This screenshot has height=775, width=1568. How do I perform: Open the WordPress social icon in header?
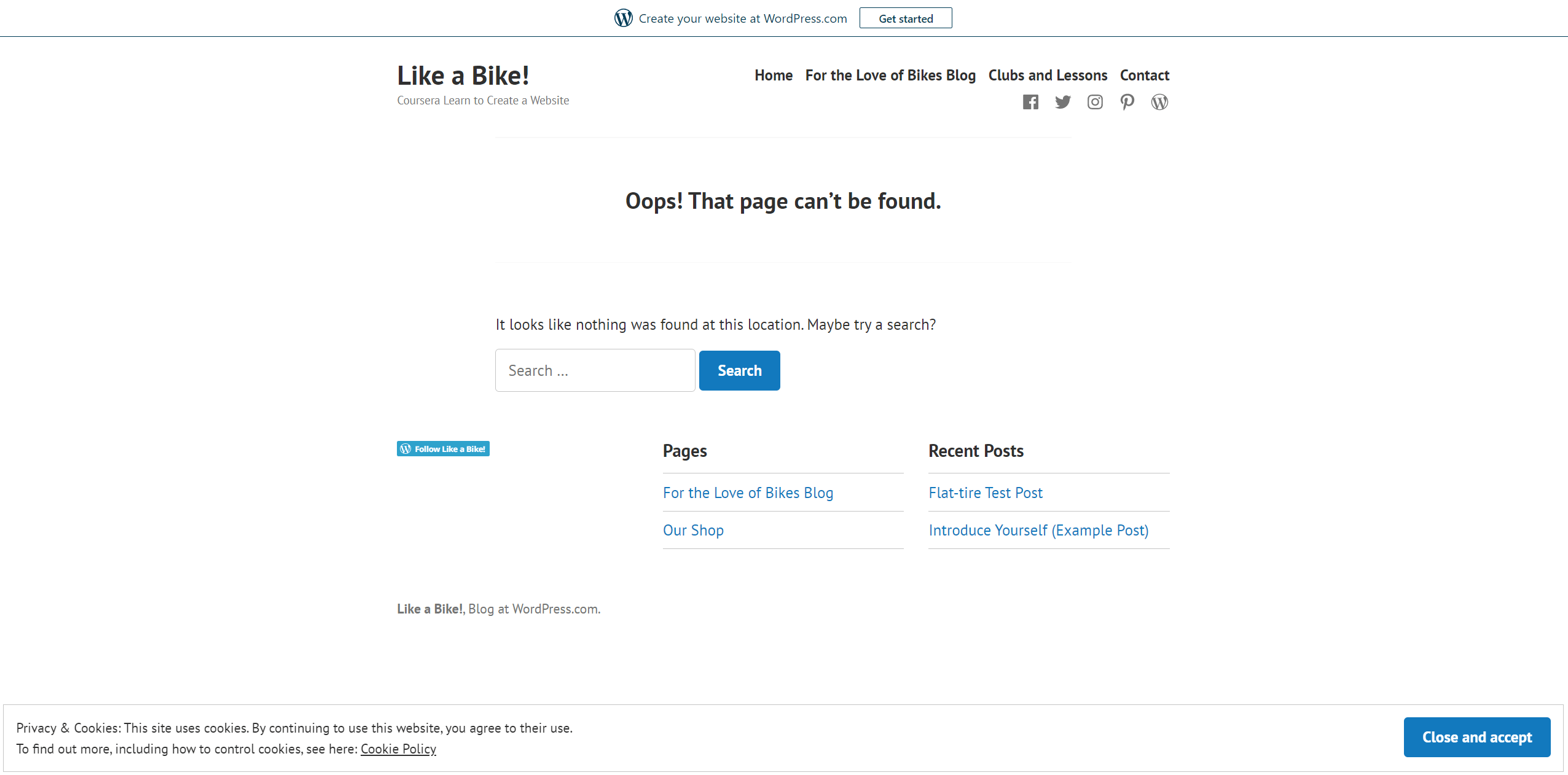[1159, 102]
